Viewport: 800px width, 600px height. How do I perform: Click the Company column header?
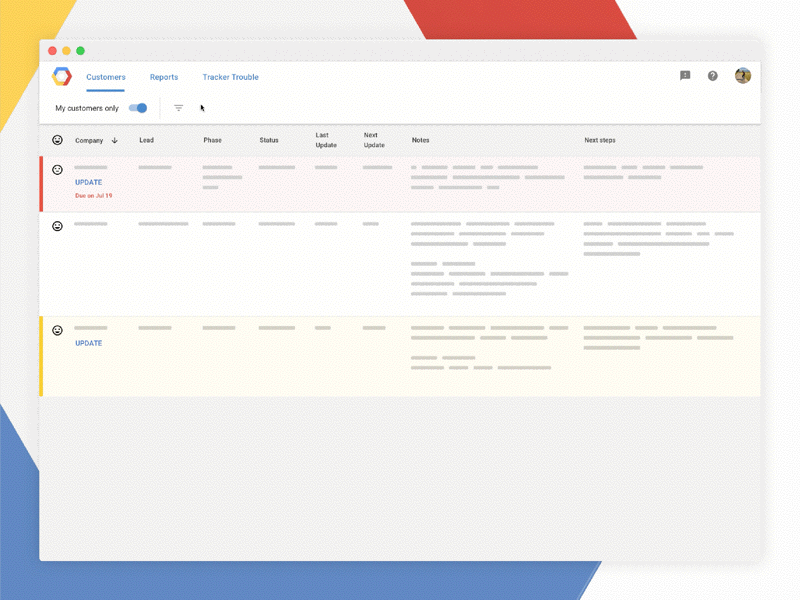[x=88, y=140]
